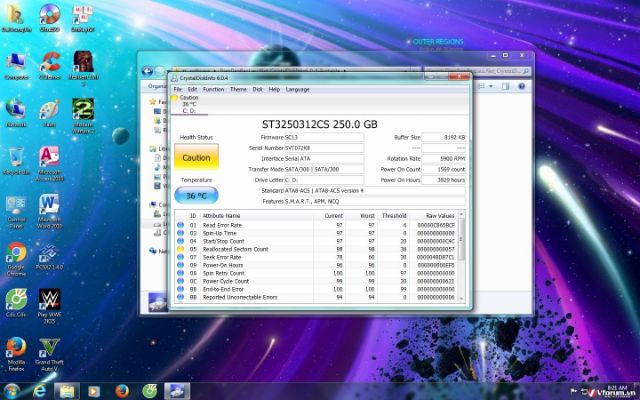
Task: Open the Firefox taskbar icon
Action: [x=122, y=391]
